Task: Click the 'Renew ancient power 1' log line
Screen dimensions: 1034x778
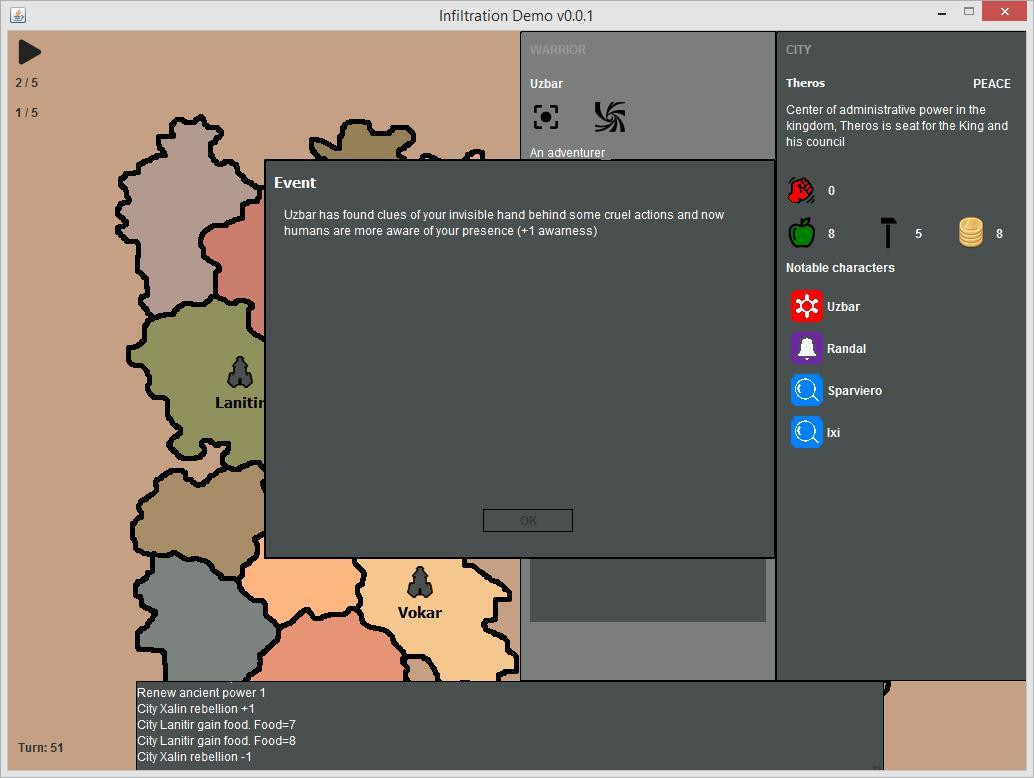Action: tap(201, 693)
